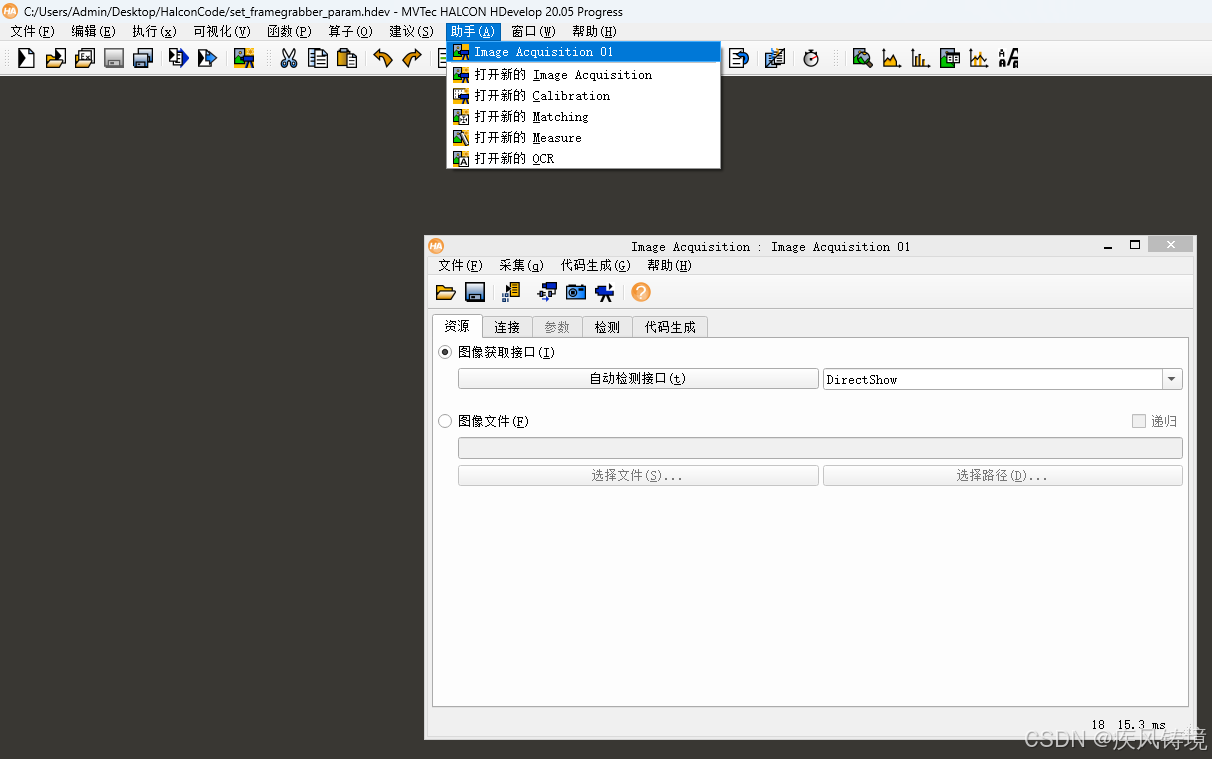This screenshot has width=1212, height=759.
Task: Click the magnifier zoom window icon in toolbar
Action: pos(862,58)
